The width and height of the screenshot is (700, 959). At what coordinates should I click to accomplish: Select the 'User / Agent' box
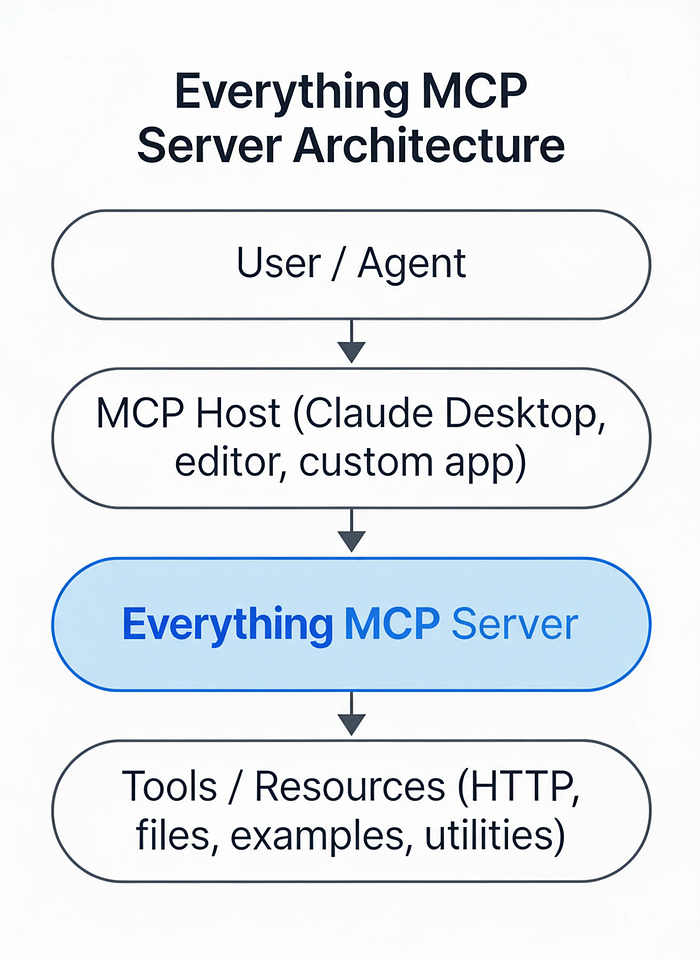tap(351, 264)
